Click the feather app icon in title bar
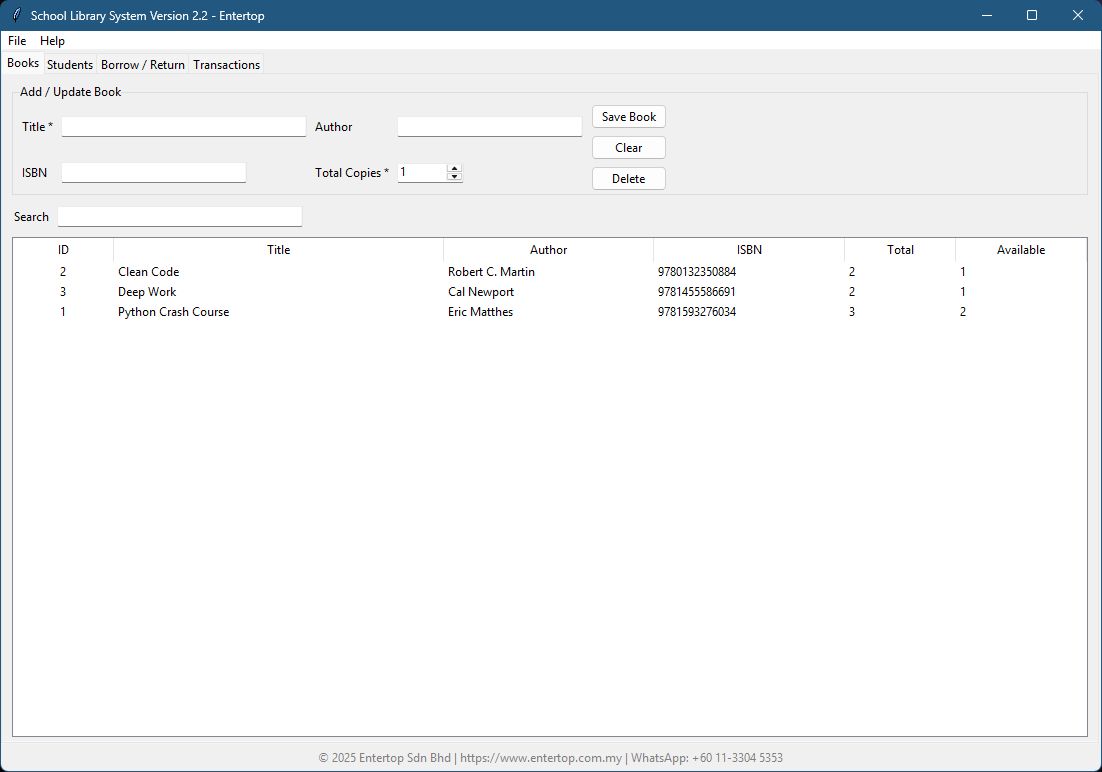The height and width of the screenshot is (772, 1102). pos(16,15)
